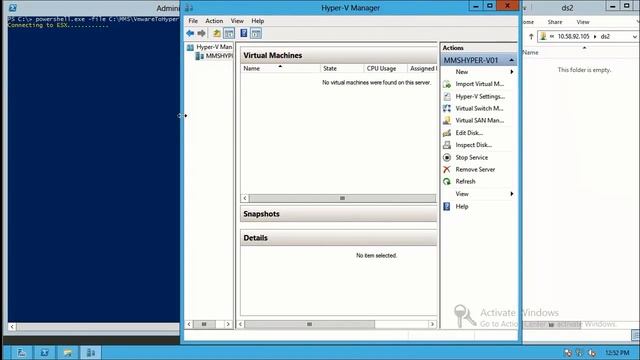The height and width of the screenshot is (360, 640).
Task: Open the View menu in Hyper-V Manager
Action: point(237,21)
